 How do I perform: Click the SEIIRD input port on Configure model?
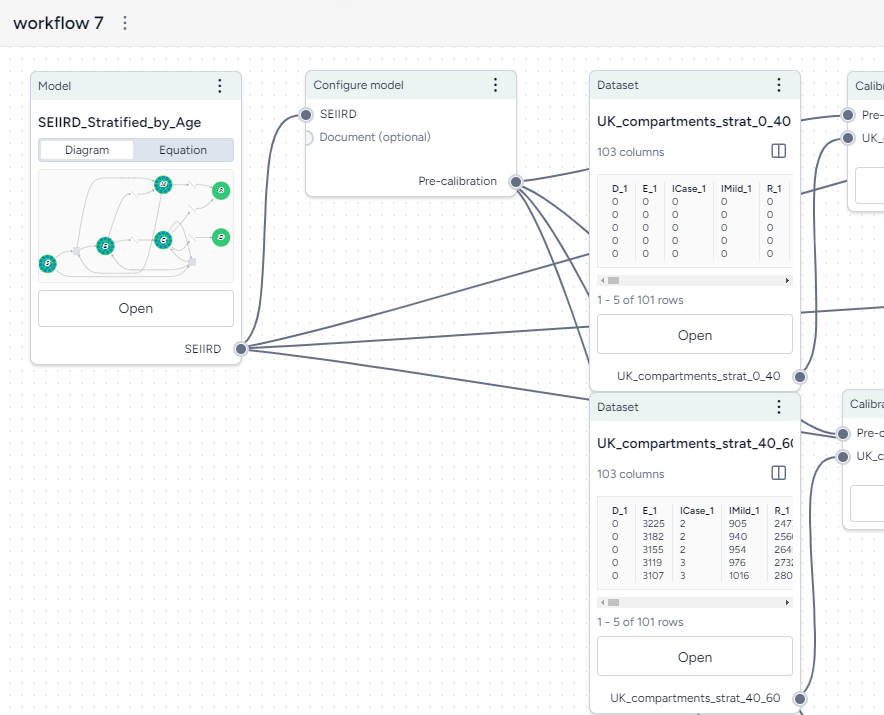(x=306, y=114)
